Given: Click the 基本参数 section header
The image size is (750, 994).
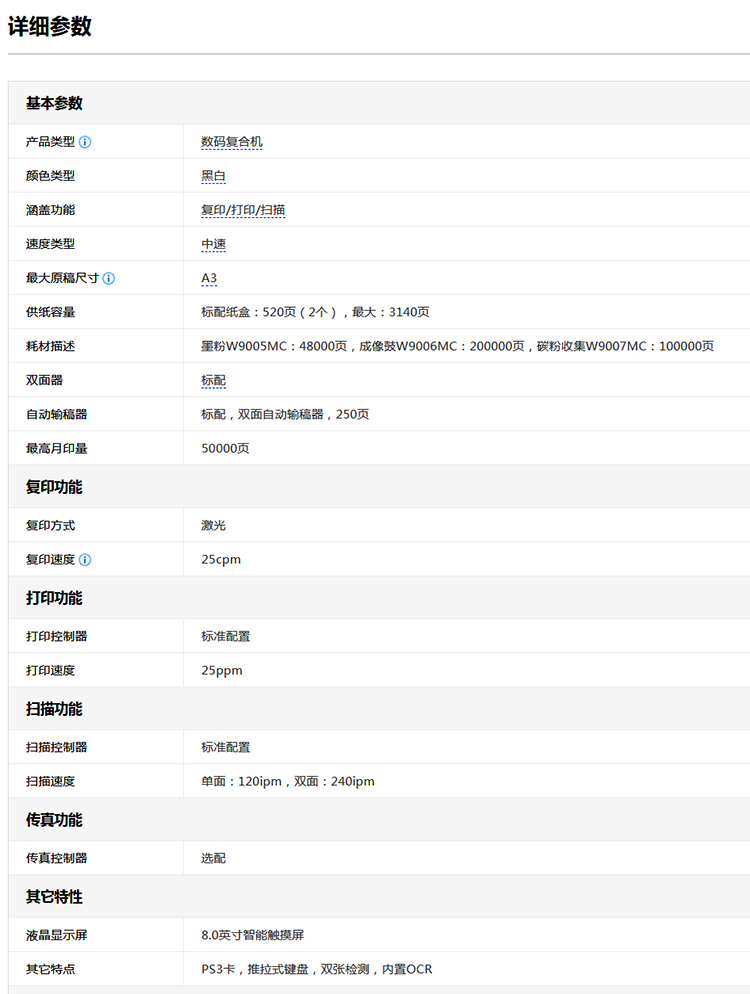Looking at the screenshot, I should click(x=54, y=103).
